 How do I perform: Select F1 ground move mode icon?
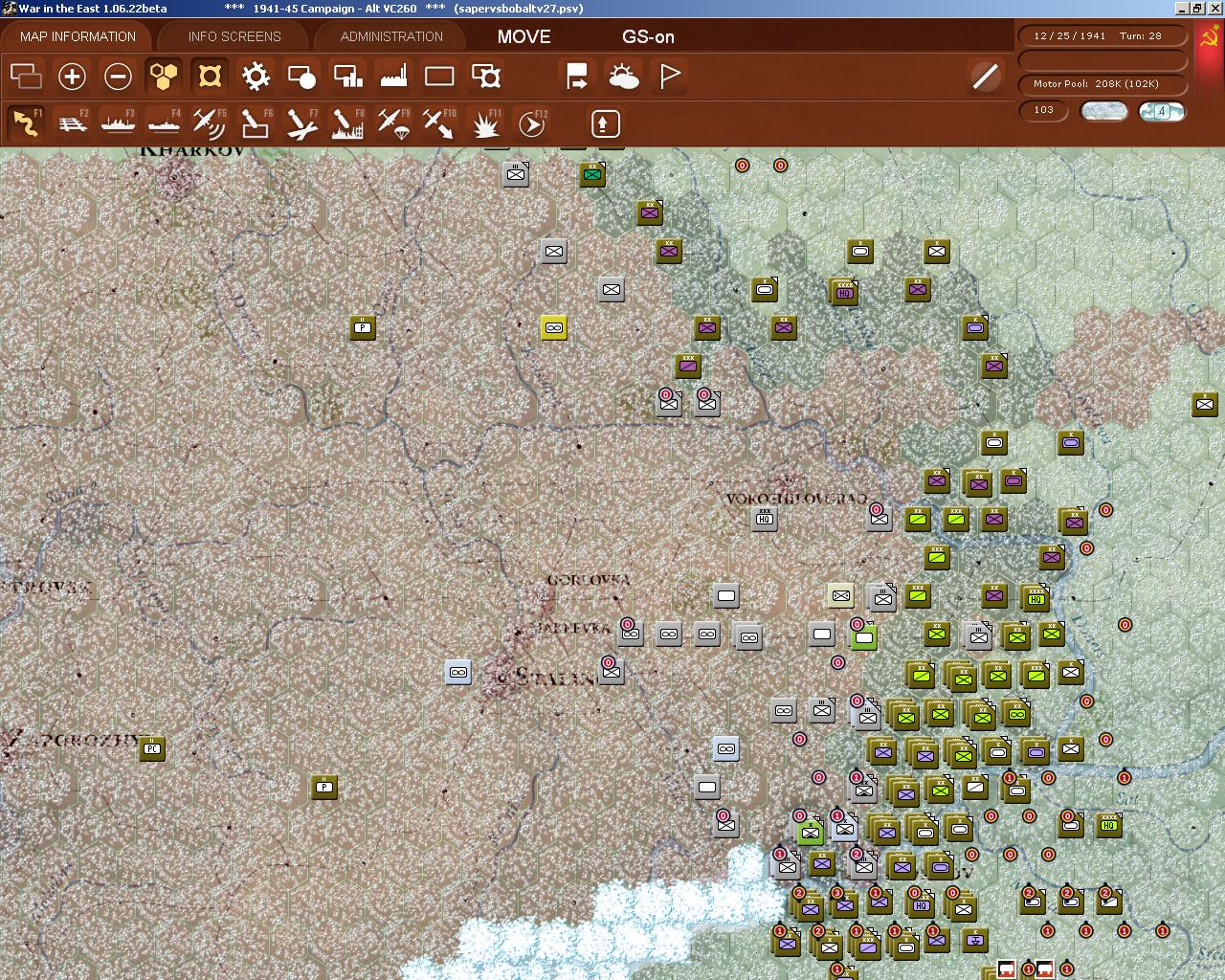(x=26, y=123)
